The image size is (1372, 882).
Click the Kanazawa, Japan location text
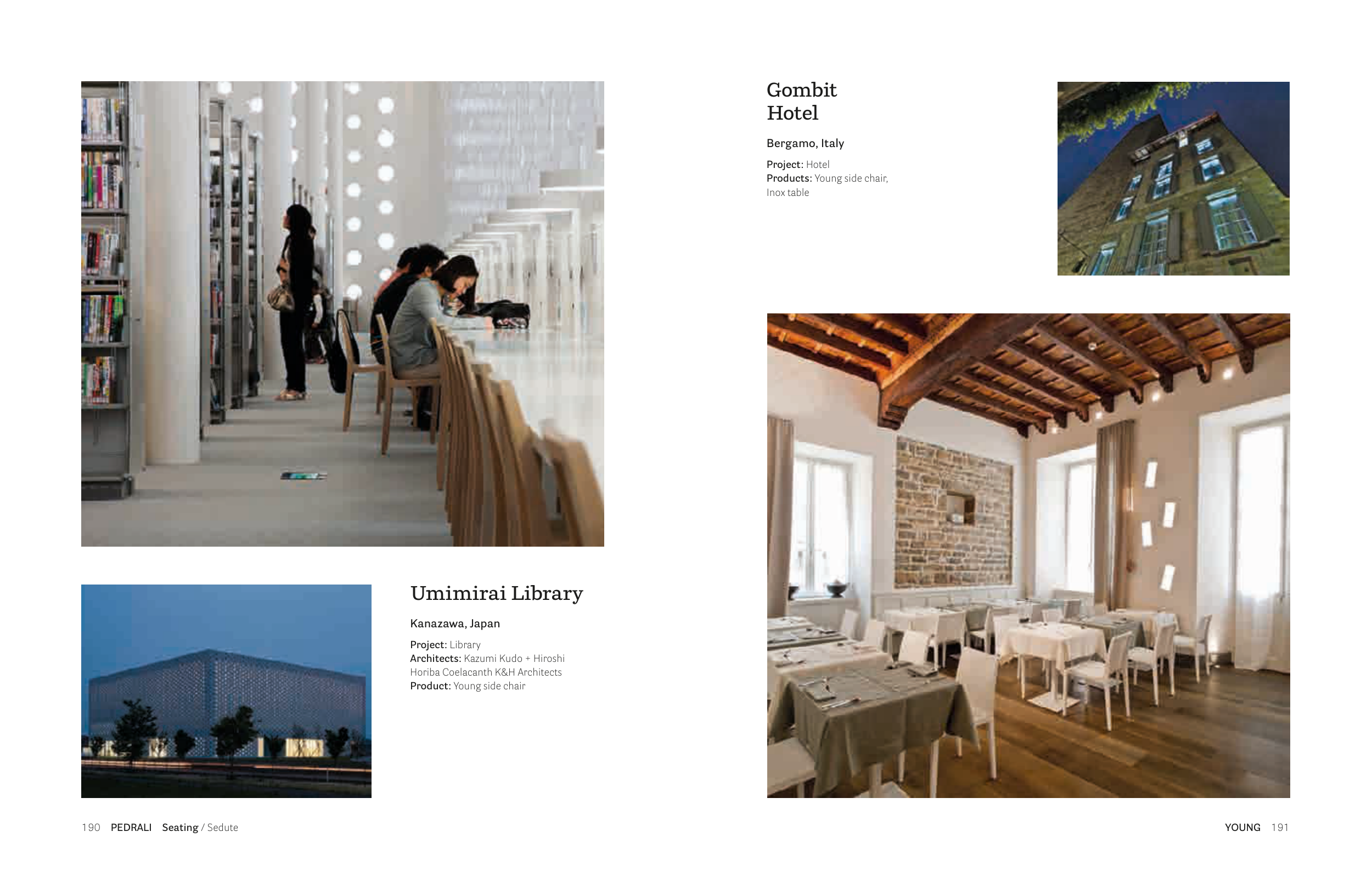(454, 623)
